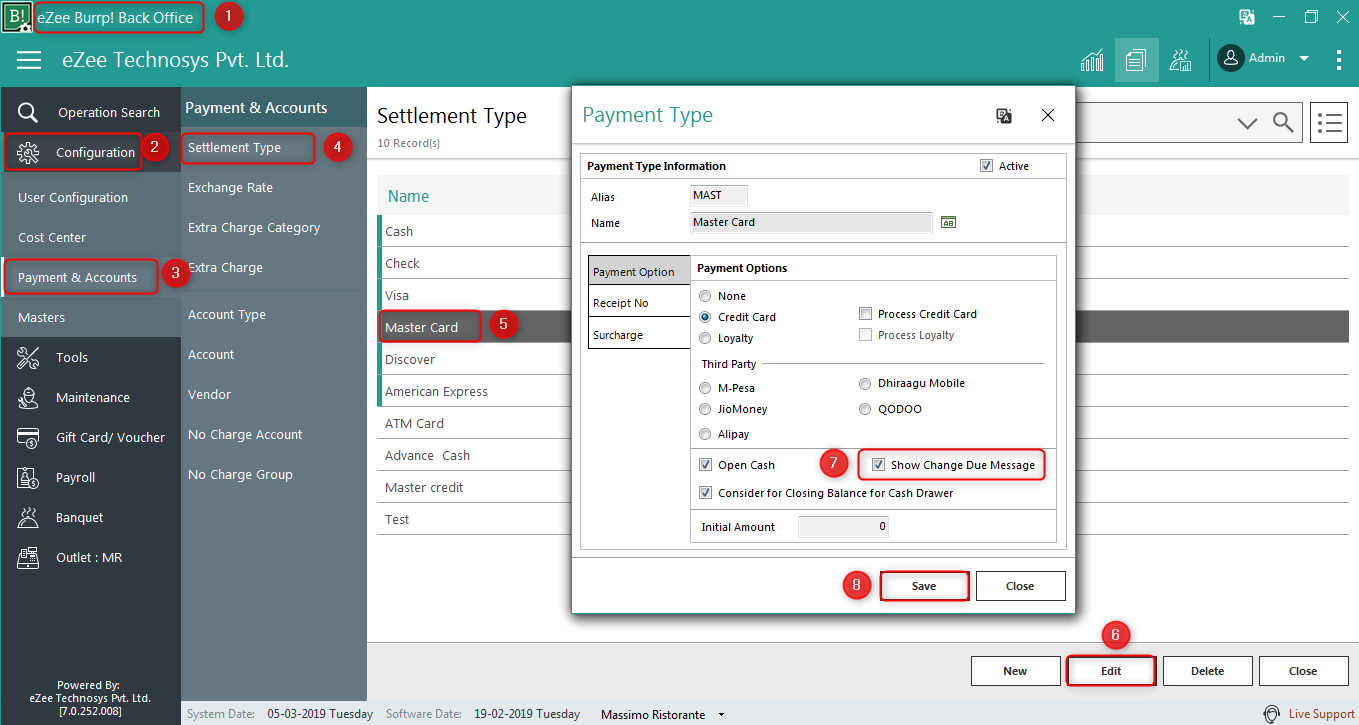The width and height of the screenshot is (1359, 725).
Task: Click Save in Payment Type dialog
Action: tap(924, 586)
